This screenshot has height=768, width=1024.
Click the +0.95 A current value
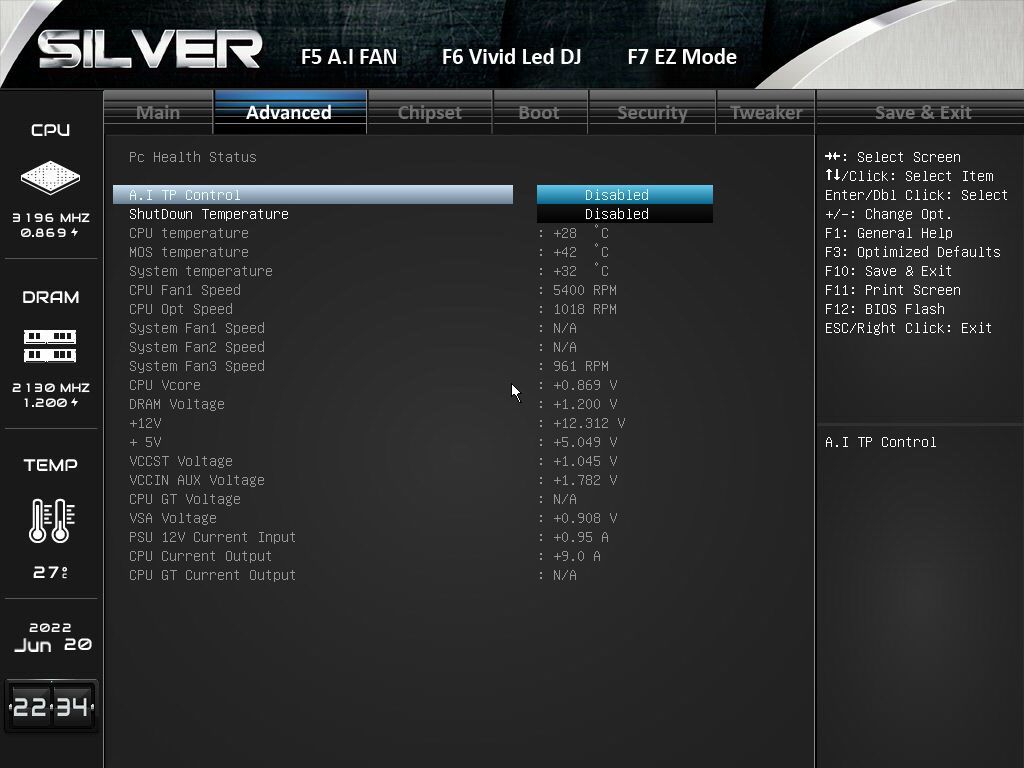[581, 537]
